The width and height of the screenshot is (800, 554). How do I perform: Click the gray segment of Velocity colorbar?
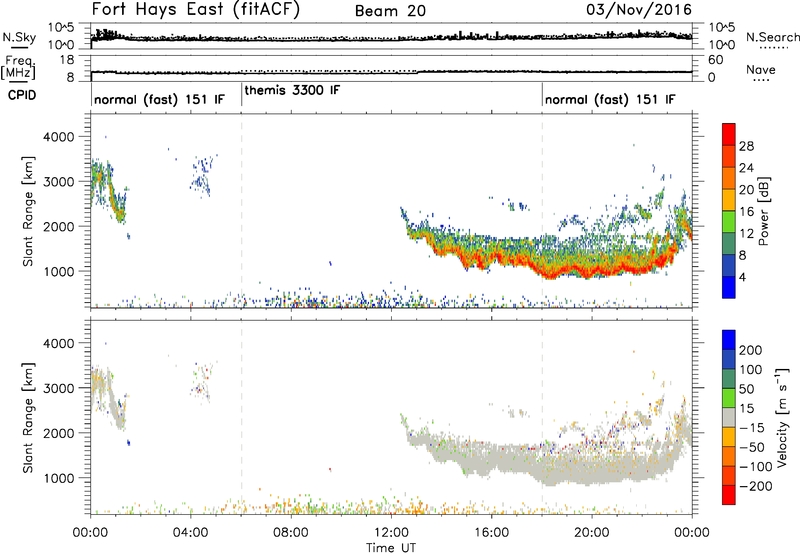click(x=729, y=417)
